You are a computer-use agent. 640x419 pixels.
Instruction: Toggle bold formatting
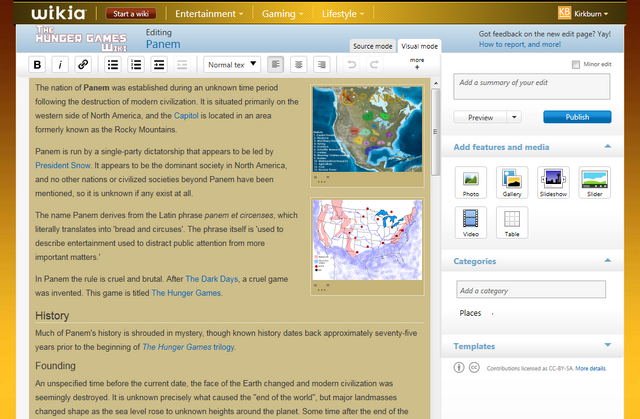37,64
